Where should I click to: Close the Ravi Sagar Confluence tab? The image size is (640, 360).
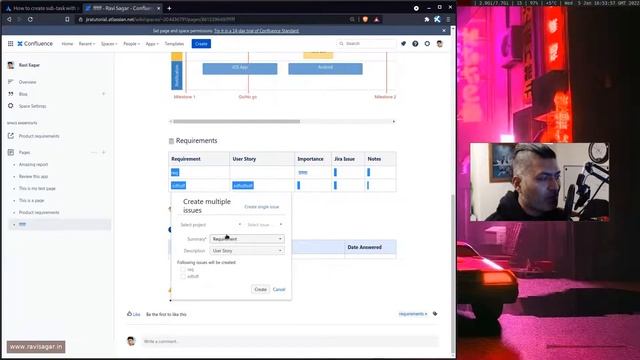coord(158,8)
